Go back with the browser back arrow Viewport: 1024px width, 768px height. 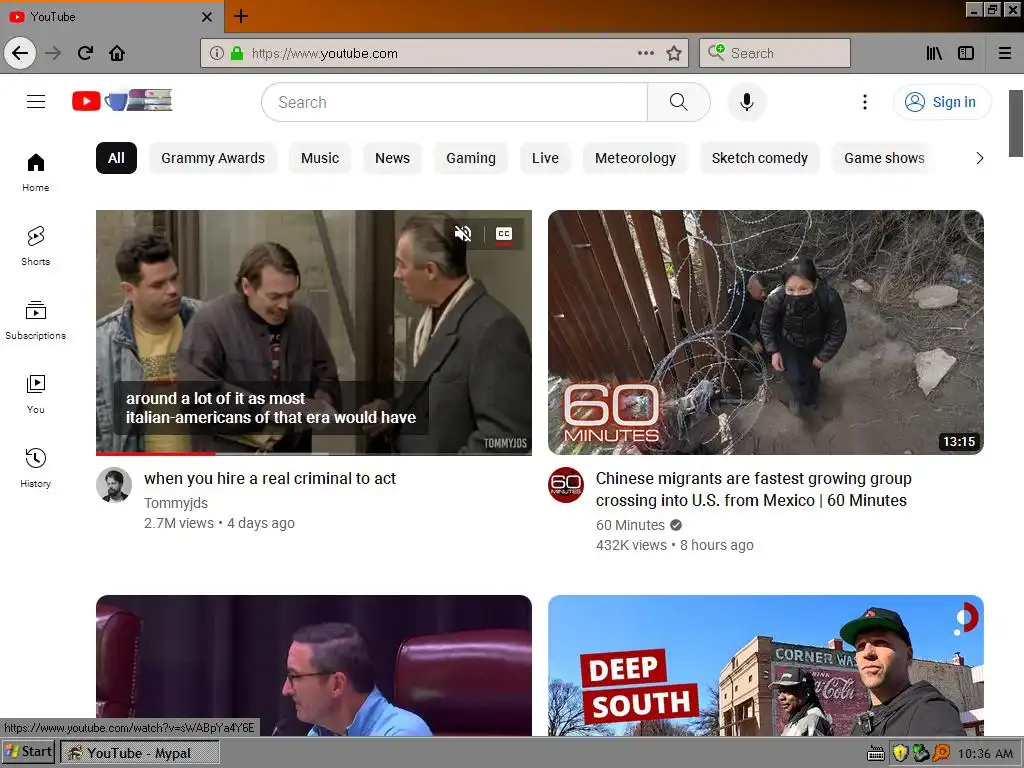click(x=20, y=53)
